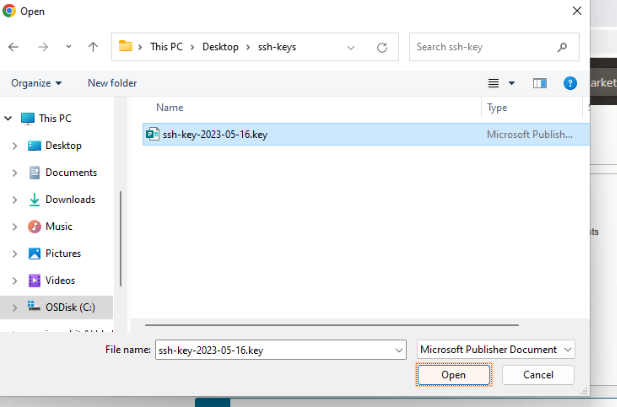
Task: Open Music in the navigation pane
Action: pos(59,226)
